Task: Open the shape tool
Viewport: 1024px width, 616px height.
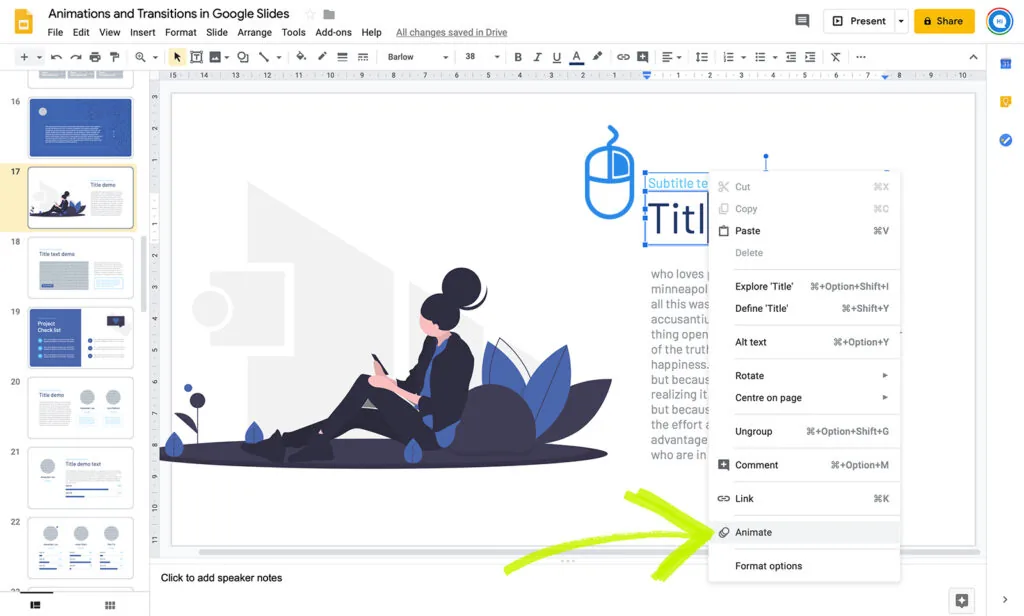Action: (x=243, y=57)
